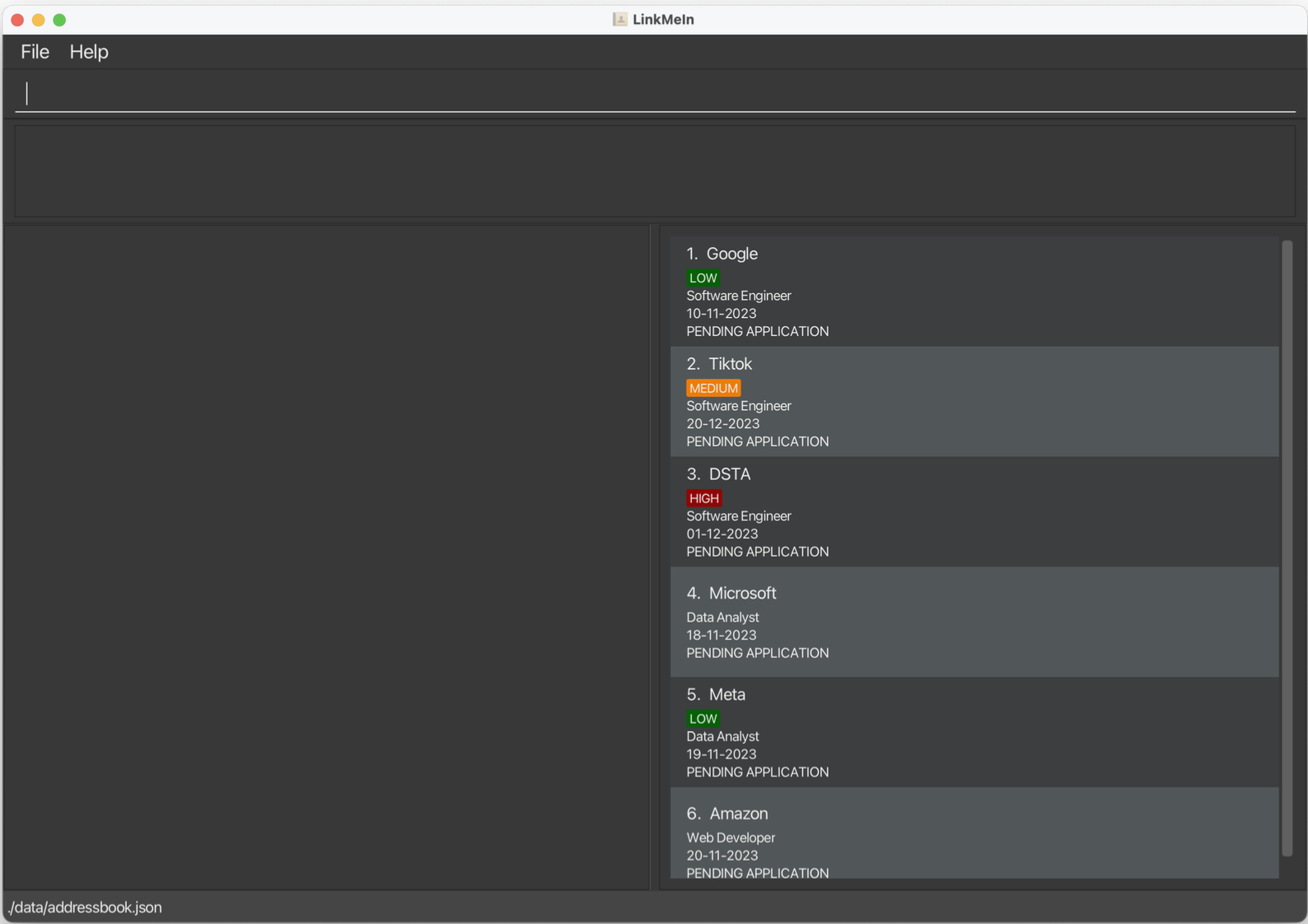Minimize the LinkMeIn window

[39, 20]
